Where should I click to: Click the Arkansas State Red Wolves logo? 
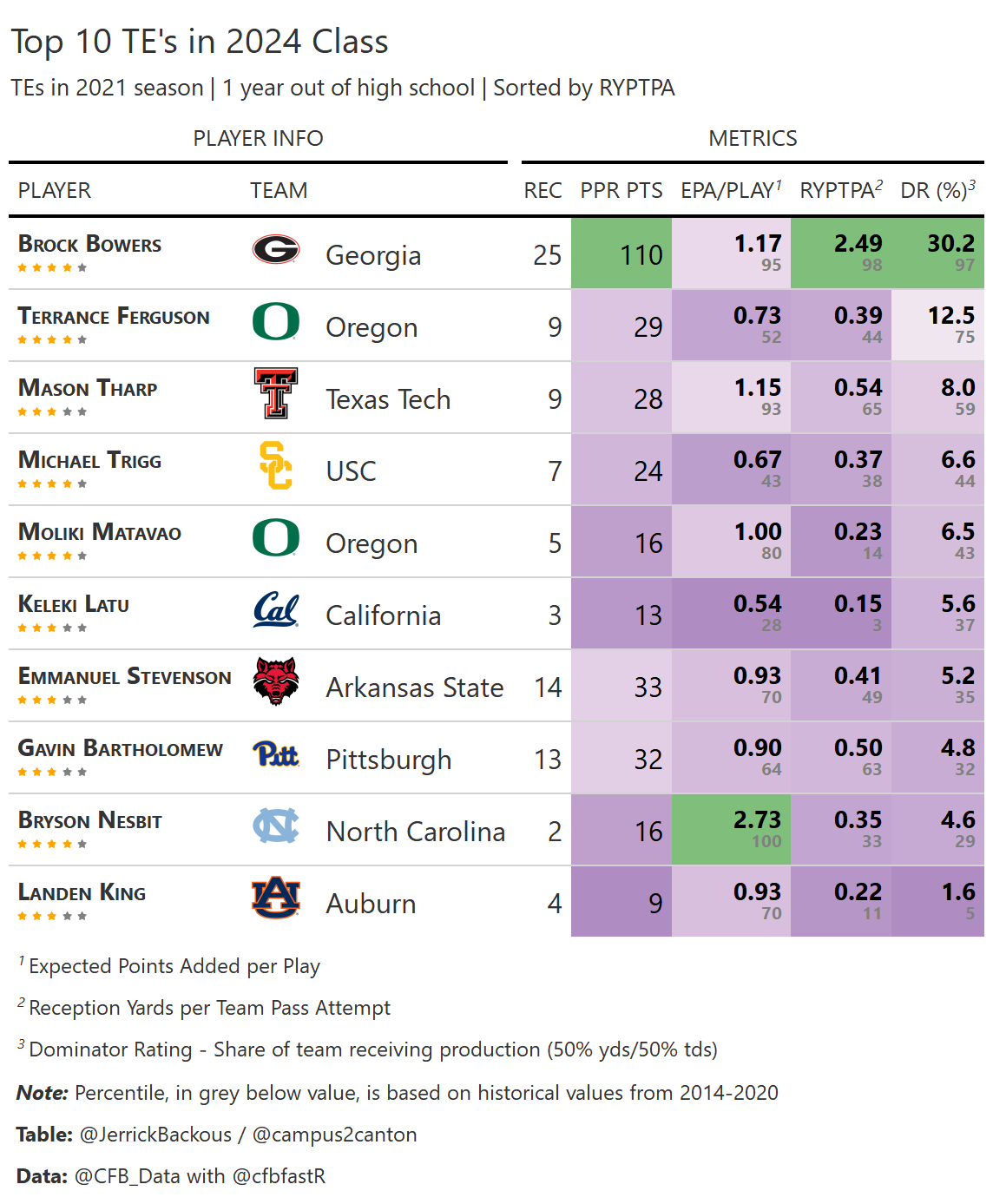click(x=276, y=681)
